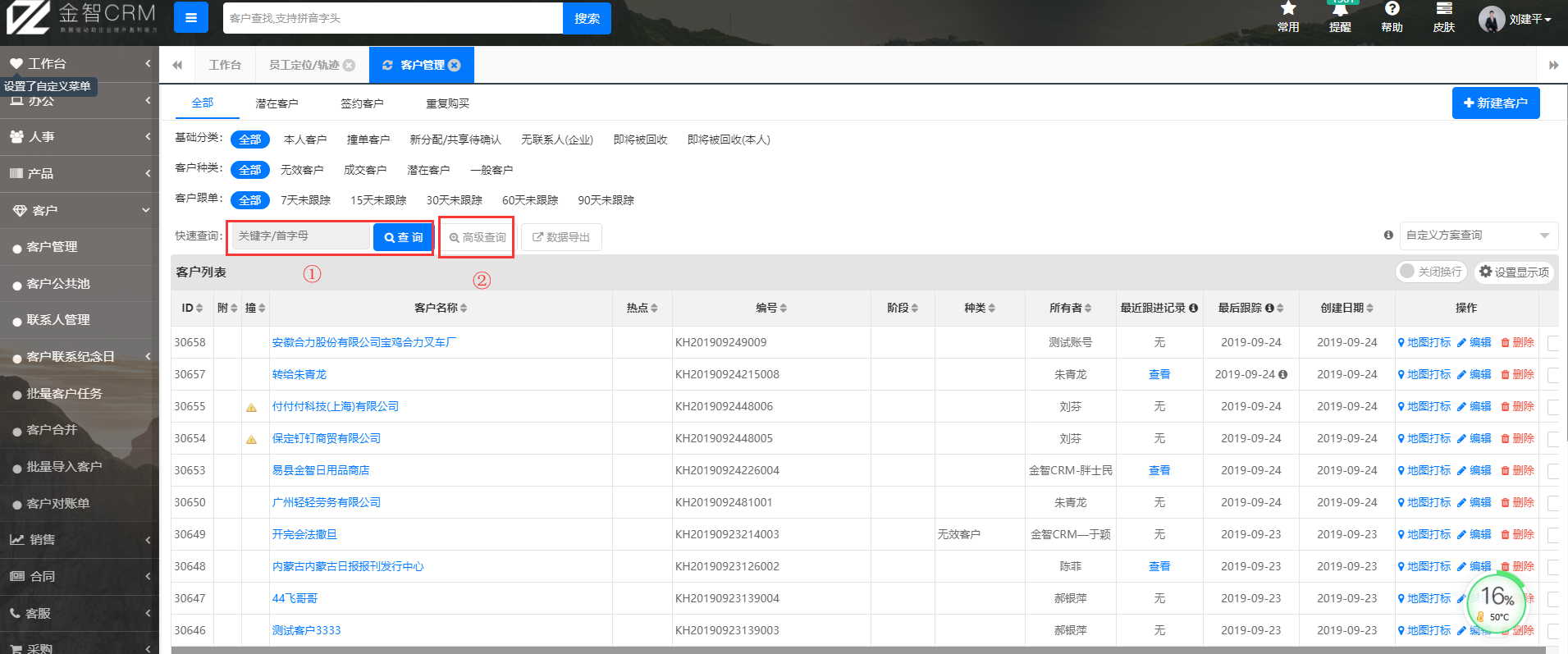Click the top customer search input

(x=393, y=18)
